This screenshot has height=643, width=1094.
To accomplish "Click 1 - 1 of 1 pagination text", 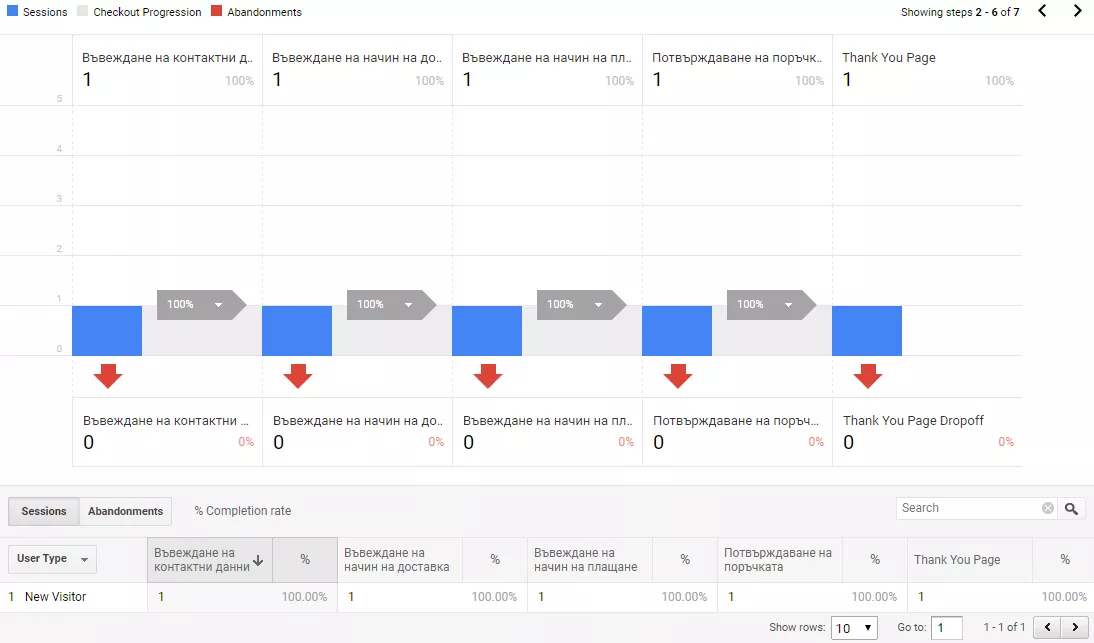I will (x=1004, y=627).
